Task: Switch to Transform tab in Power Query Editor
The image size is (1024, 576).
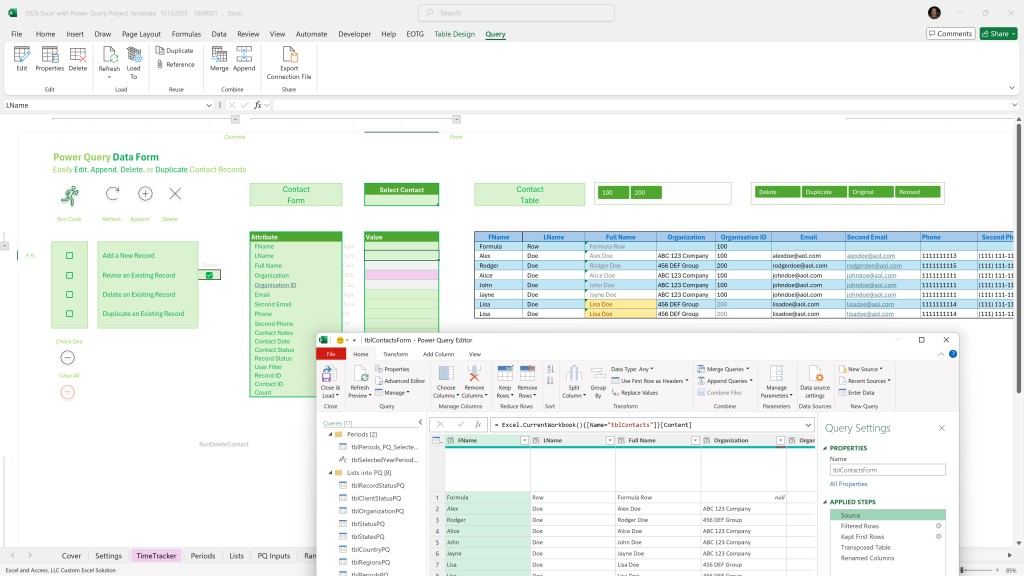Action: (395, 354)
